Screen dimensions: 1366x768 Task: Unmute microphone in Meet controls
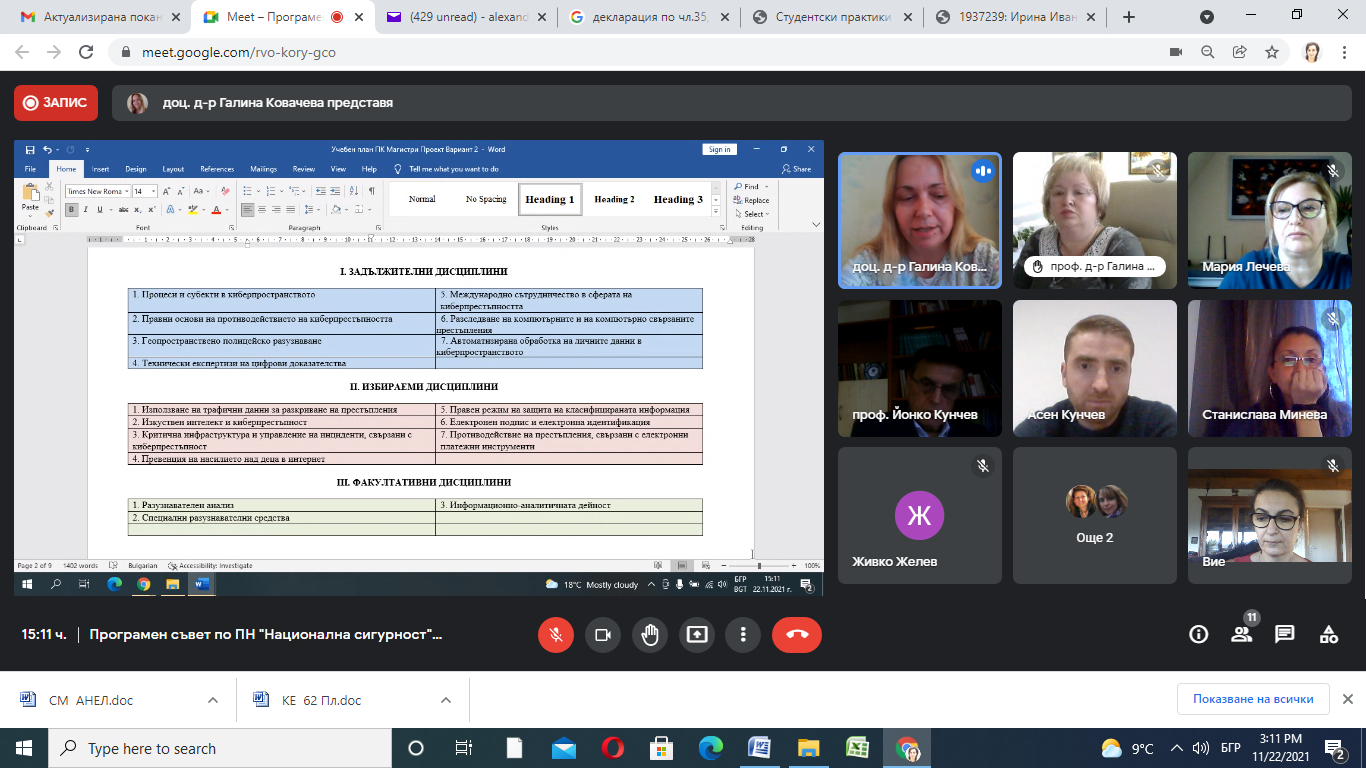[556, 635]
